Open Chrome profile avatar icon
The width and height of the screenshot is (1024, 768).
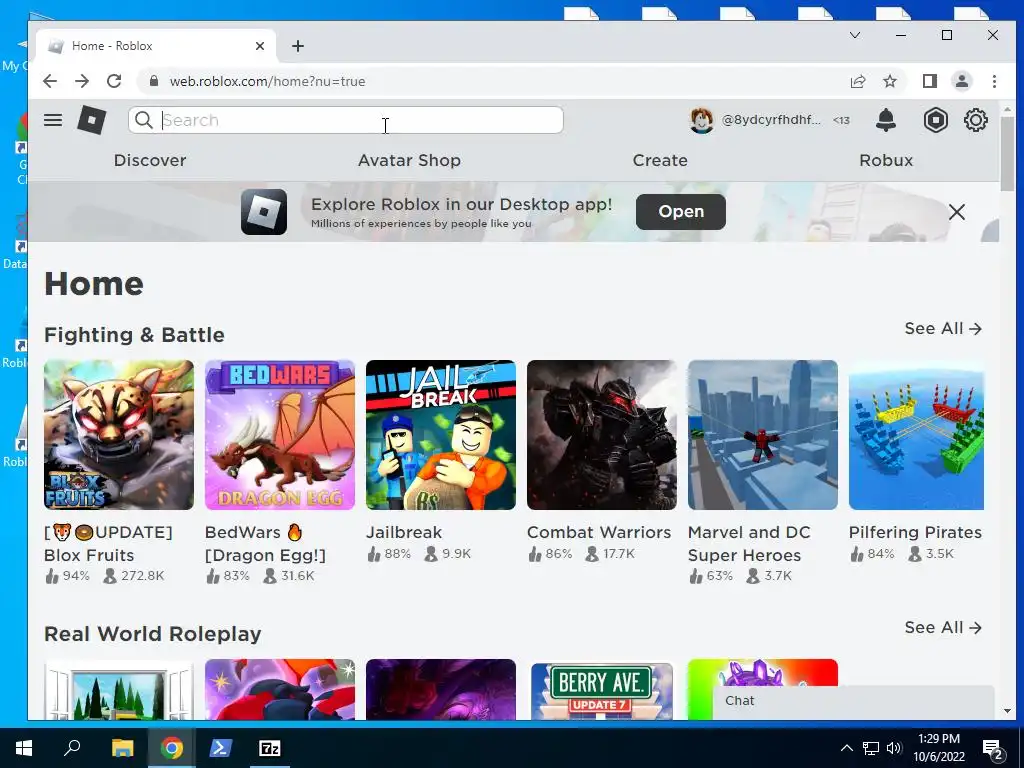pos(961,81)
